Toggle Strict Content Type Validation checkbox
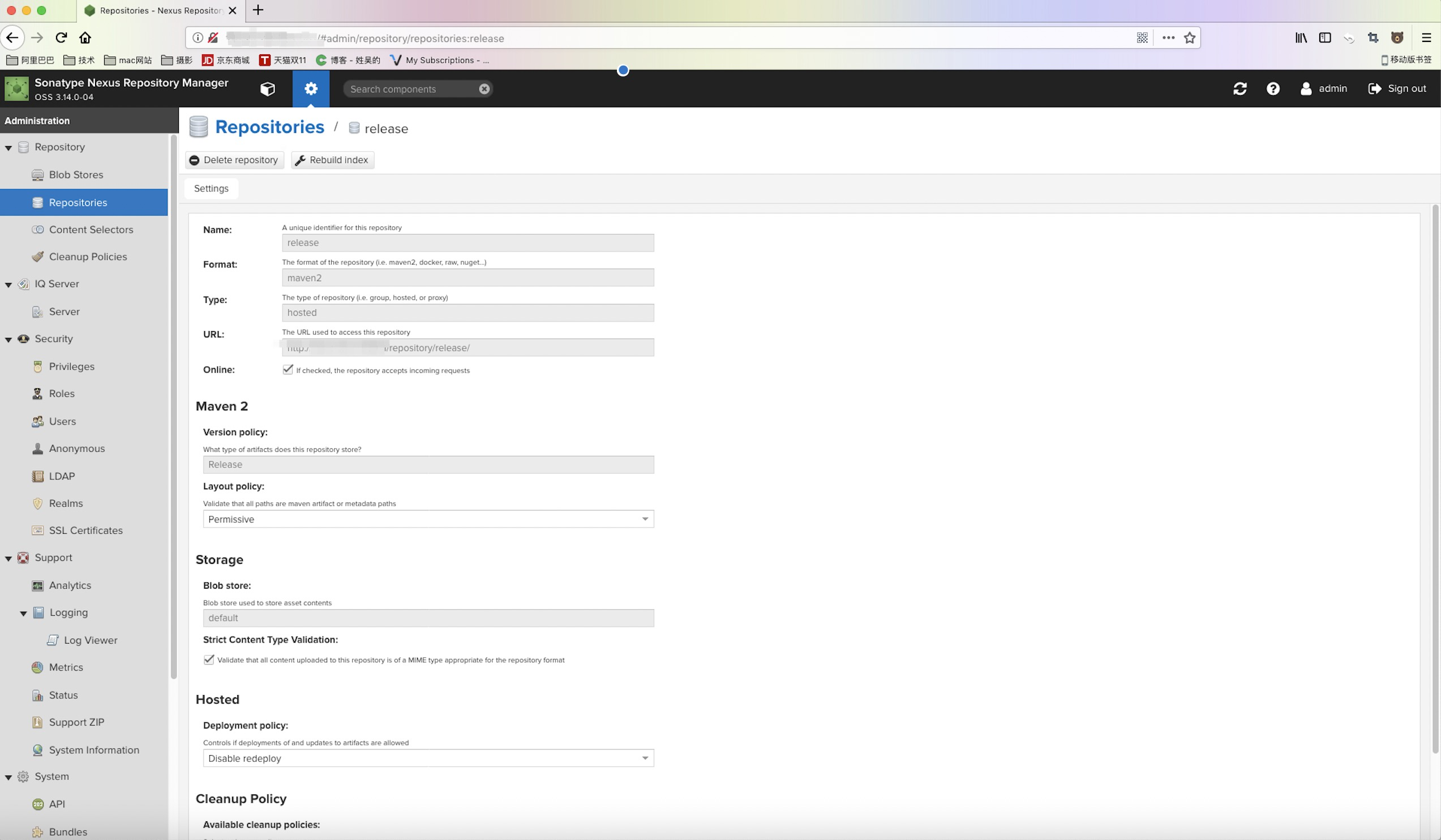This screenshot has height=840, width=1441. [209, 659]
